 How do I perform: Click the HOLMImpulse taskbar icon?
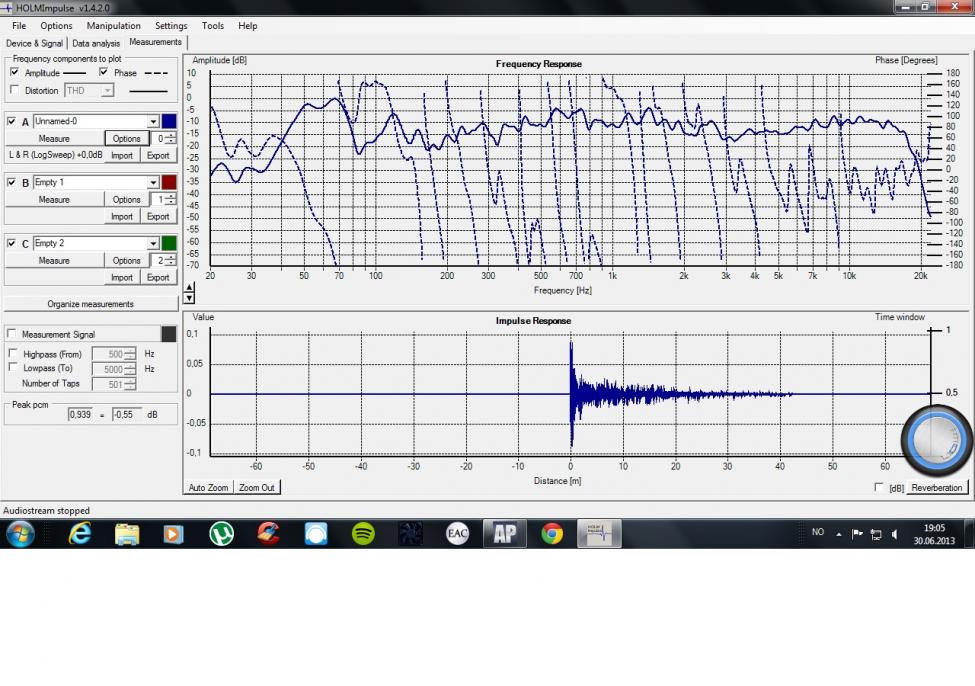[599, 534]
